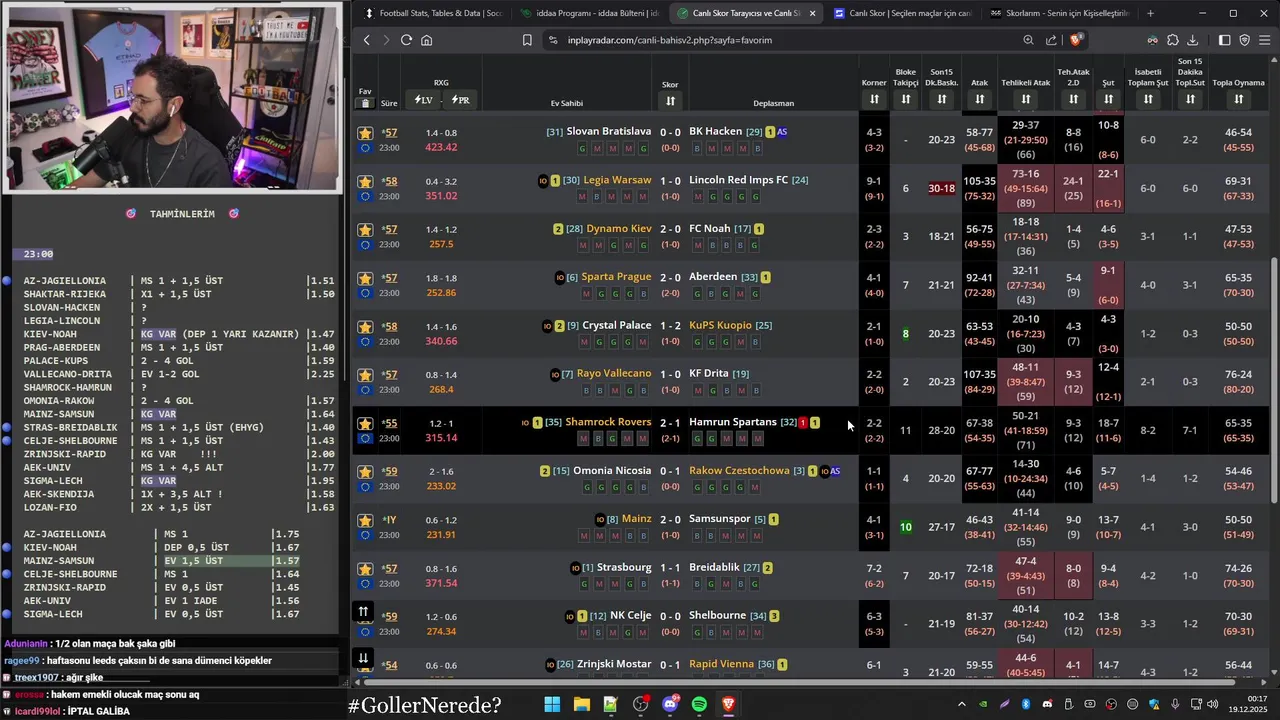1280x720 pixels.
Task: Toggle favorite star for Sparta Prague row
Action: [x=365, y=278]
